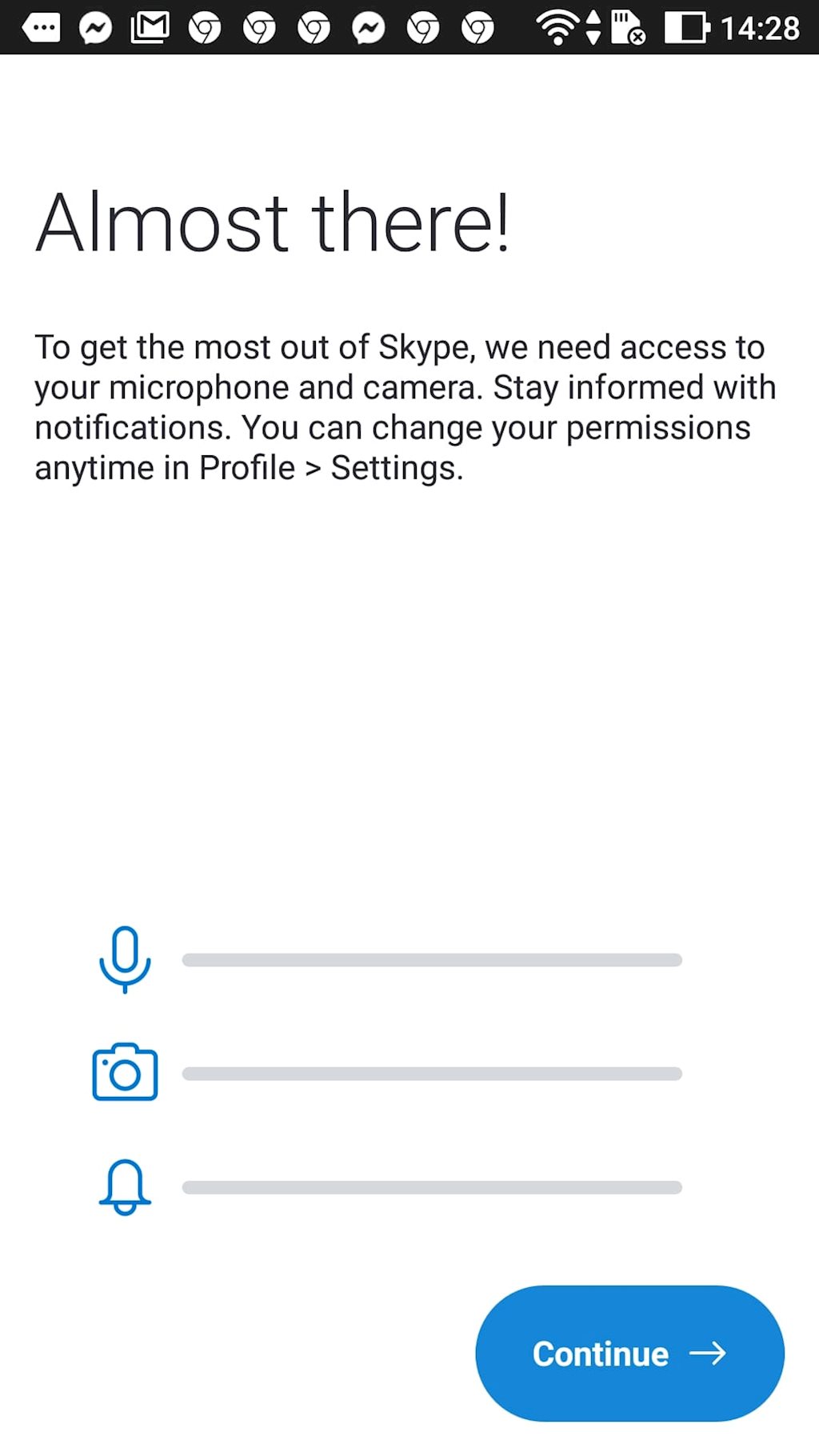Image resolution: width=819 pixels, height=1456 pixels.
Task: Tap the gray bar beside the microphone
Action: tap(432, 960)
